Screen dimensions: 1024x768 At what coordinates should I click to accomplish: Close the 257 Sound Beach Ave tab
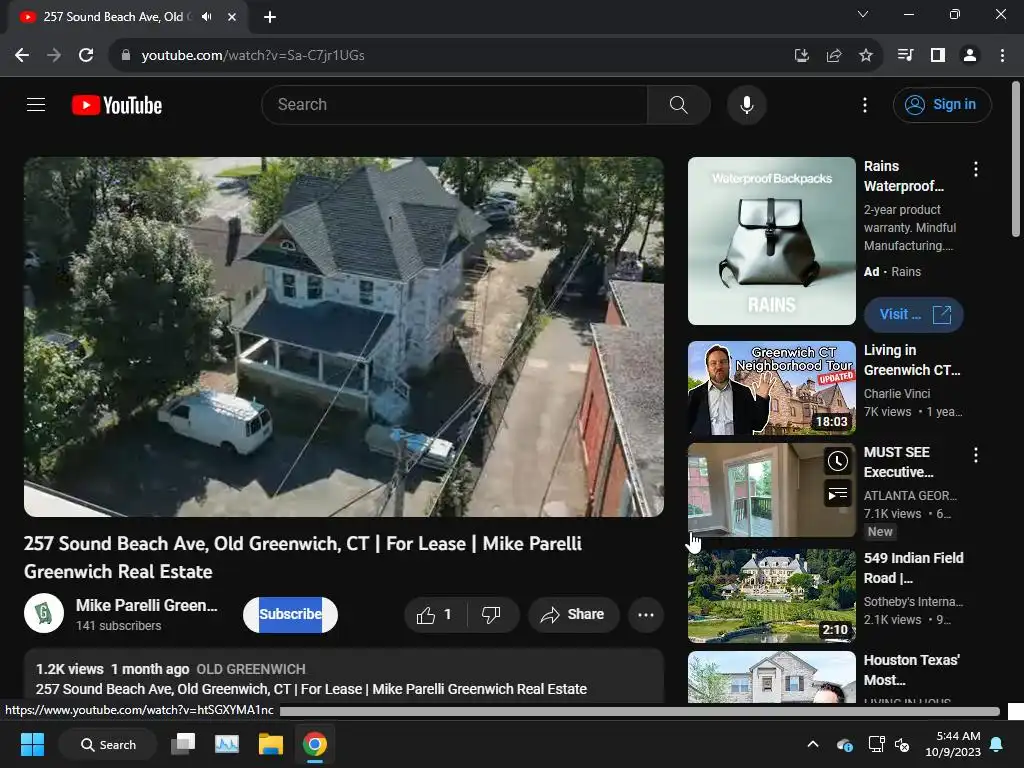click(x=232, y=17)
